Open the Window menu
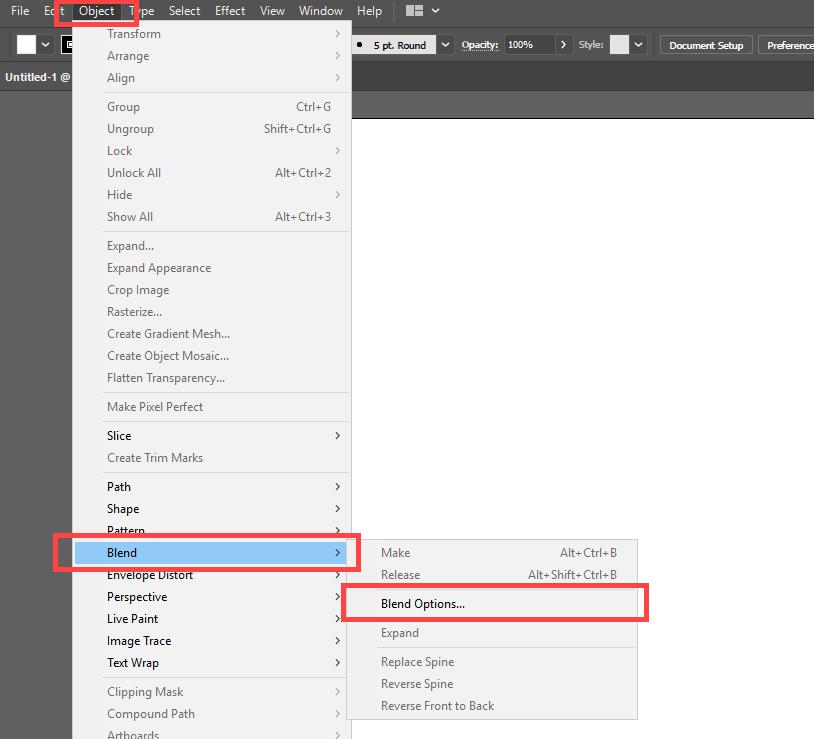This screenshot has width=814, height=739. click(320, 11)
